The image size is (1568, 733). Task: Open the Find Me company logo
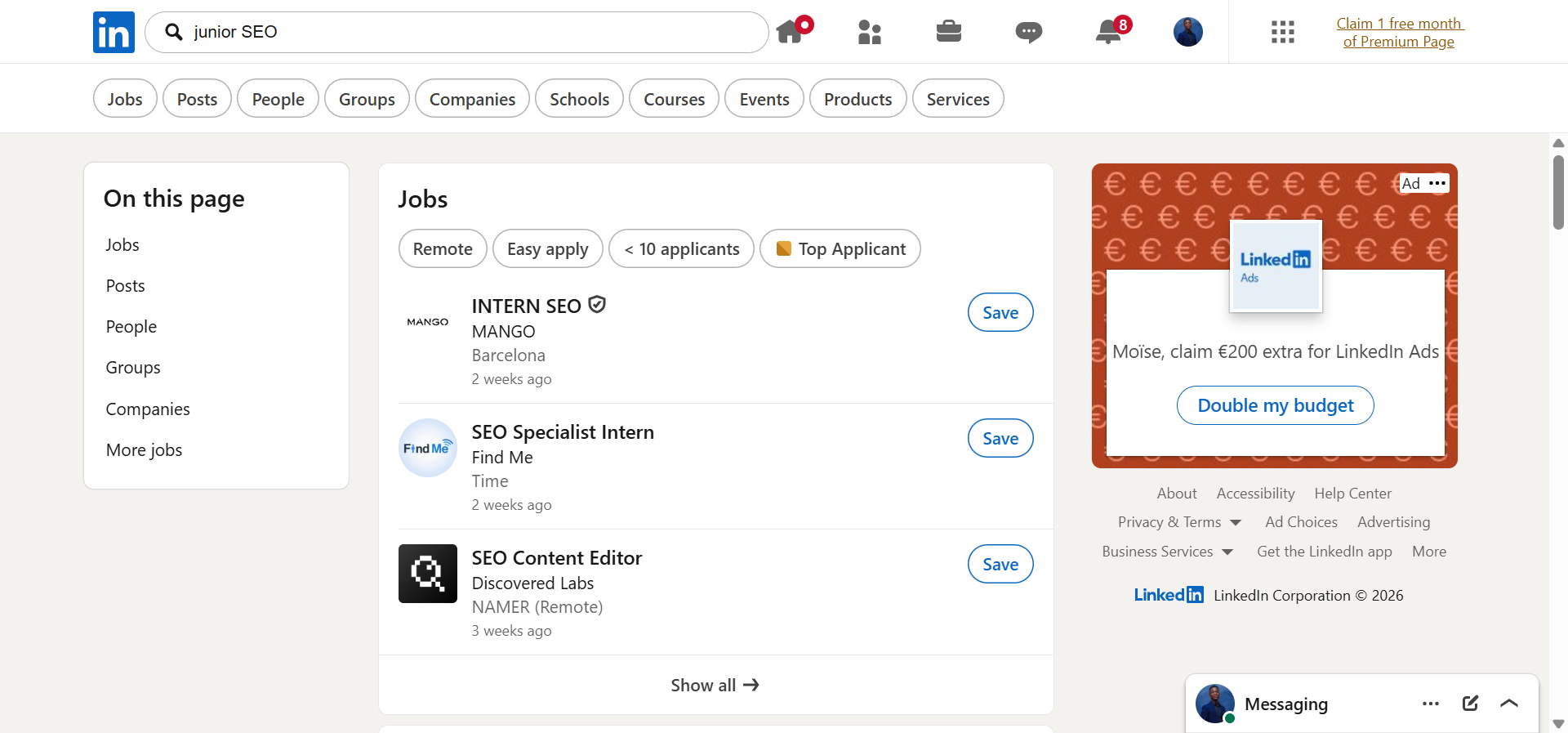[428, 448]
